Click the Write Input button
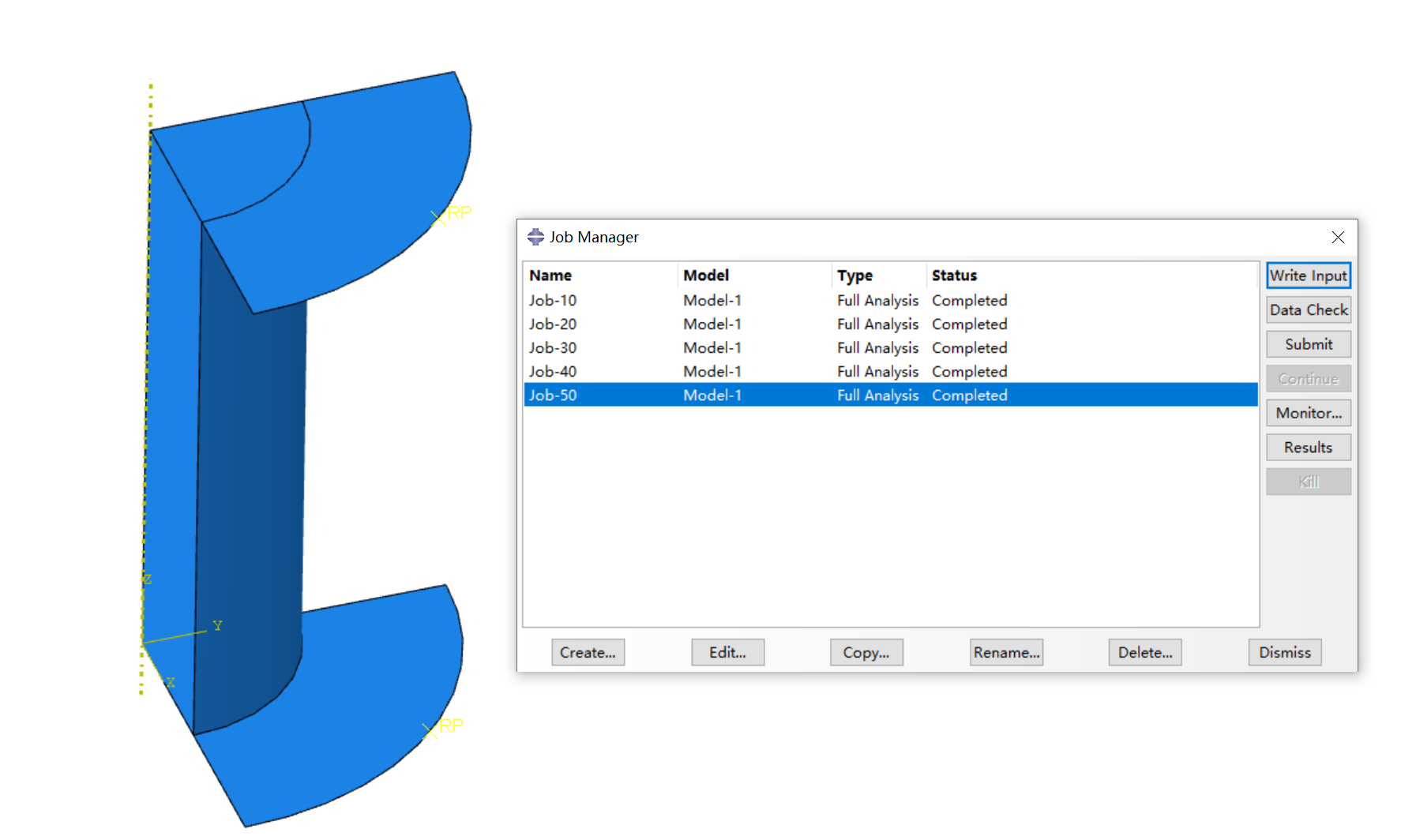The height and width of the screenshot is (840, 1401). point(1308,275)
